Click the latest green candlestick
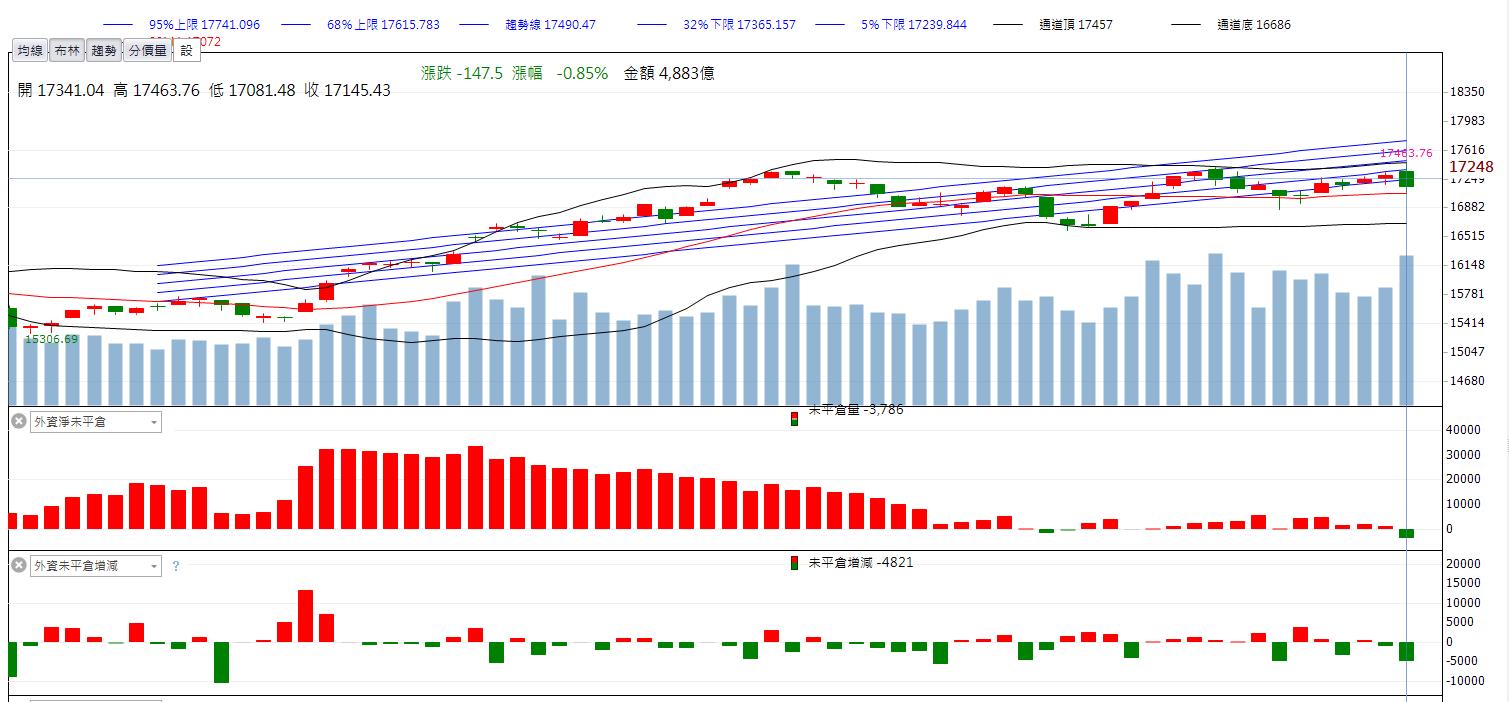Image resolution: width=1509 pixels, height=702 pixels. 1406,178
